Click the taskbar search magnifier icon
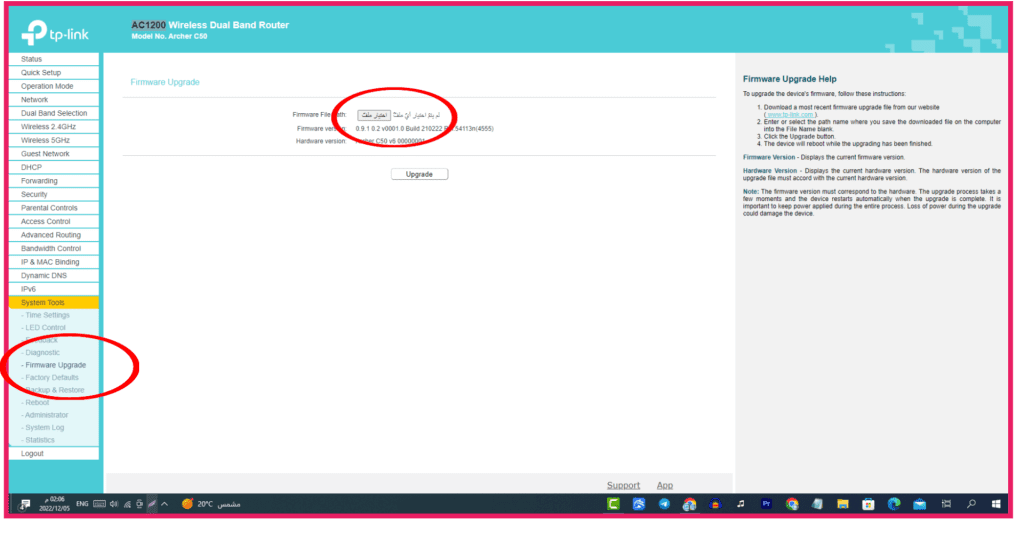The width and height of the screenshot is (1024, 533). click(x=971, y=504)
